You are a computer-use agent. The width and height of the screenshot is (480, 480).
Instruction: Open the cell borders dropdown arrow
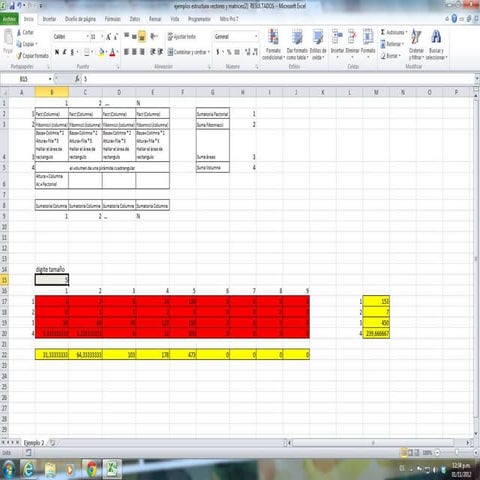[x=92, y=52]
